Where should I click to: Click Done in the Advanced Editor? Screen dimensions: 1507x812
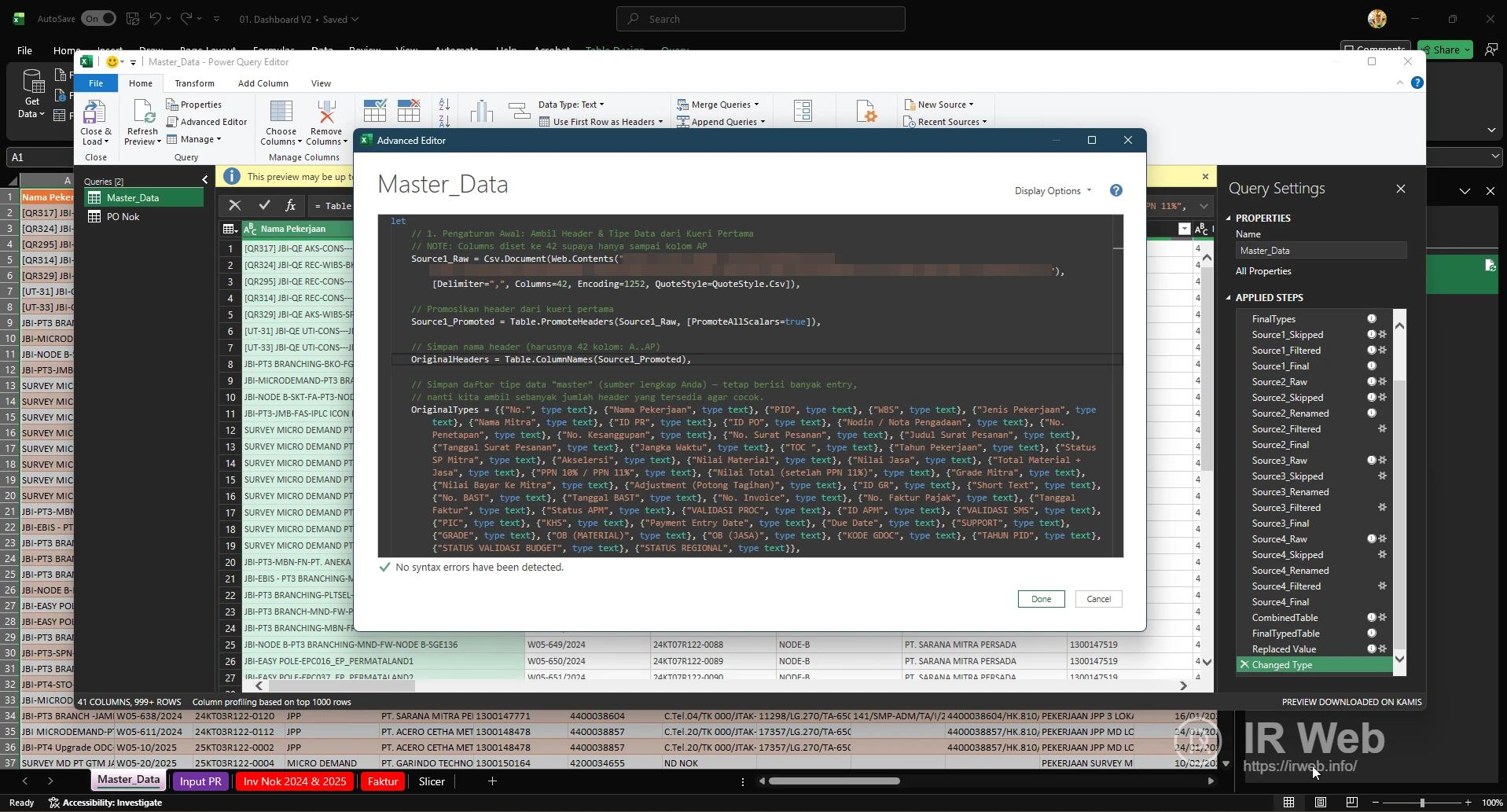1040,598
